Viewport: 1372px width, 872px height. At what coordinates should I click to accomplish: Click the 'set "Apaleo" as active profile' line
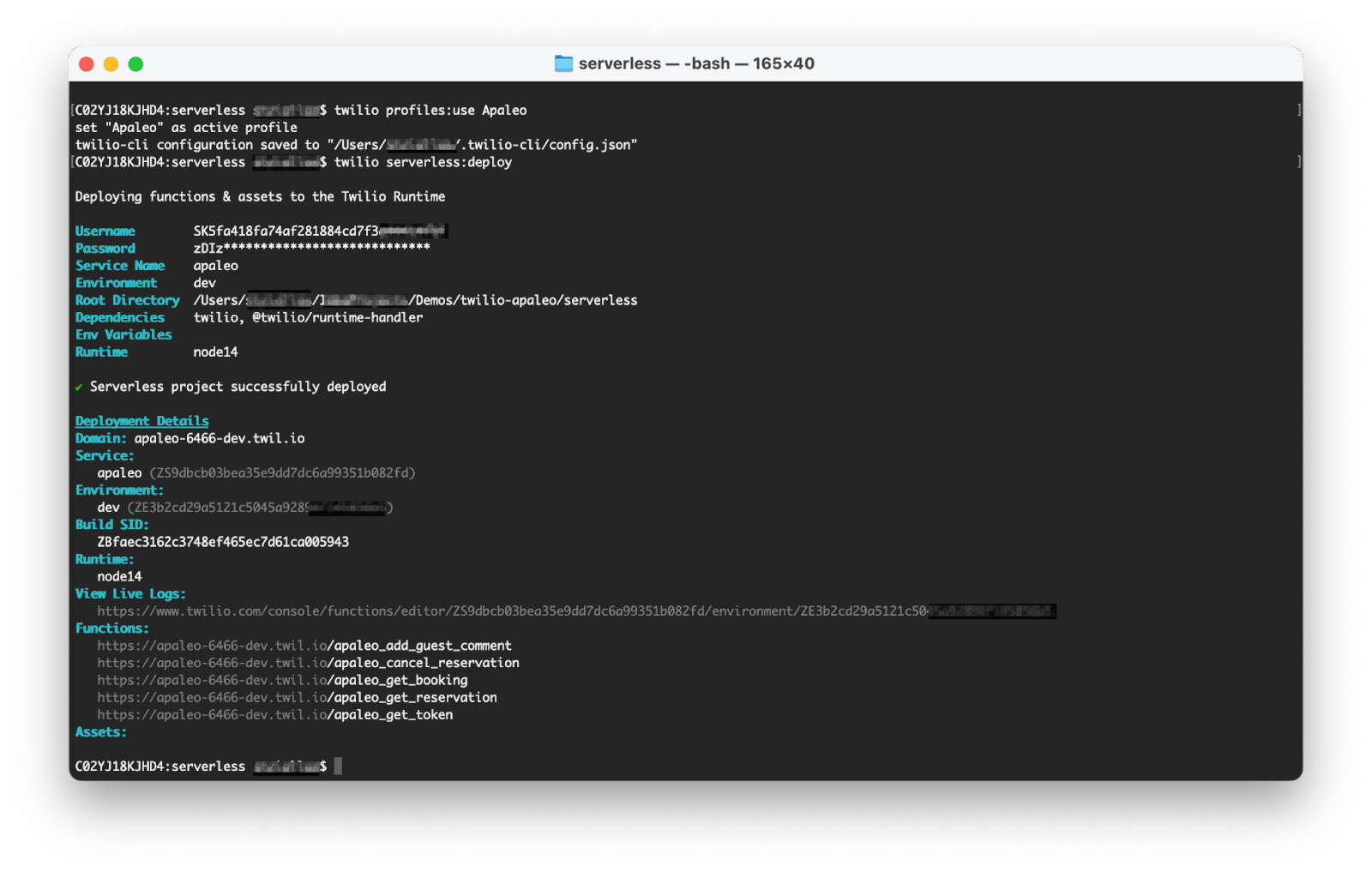pyautogui.click(x=186, y=128)
